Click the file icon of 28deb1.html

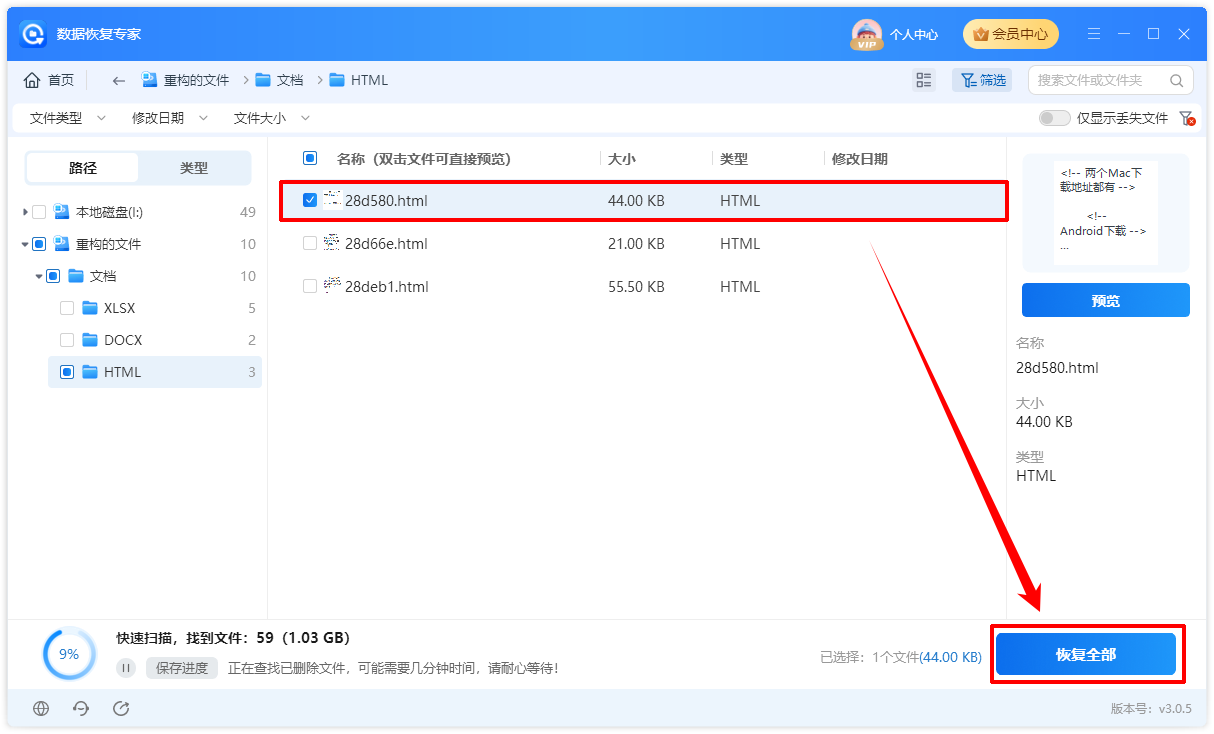coord(332,286)
